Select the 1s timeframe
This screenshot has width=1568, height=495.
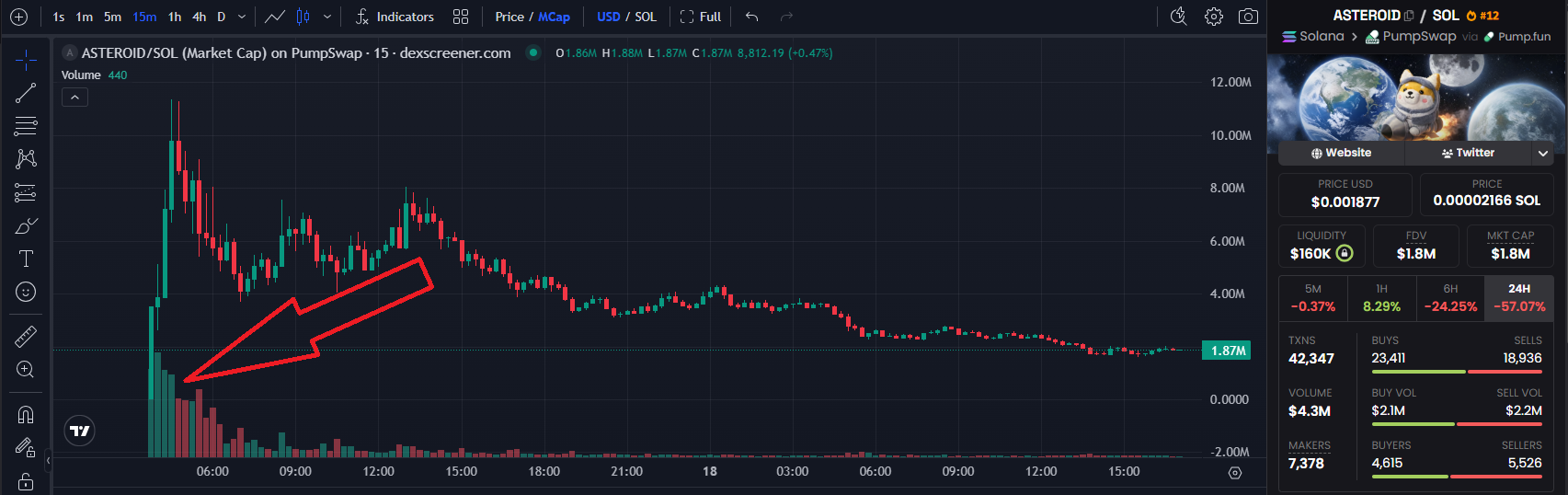pos(59,17)
